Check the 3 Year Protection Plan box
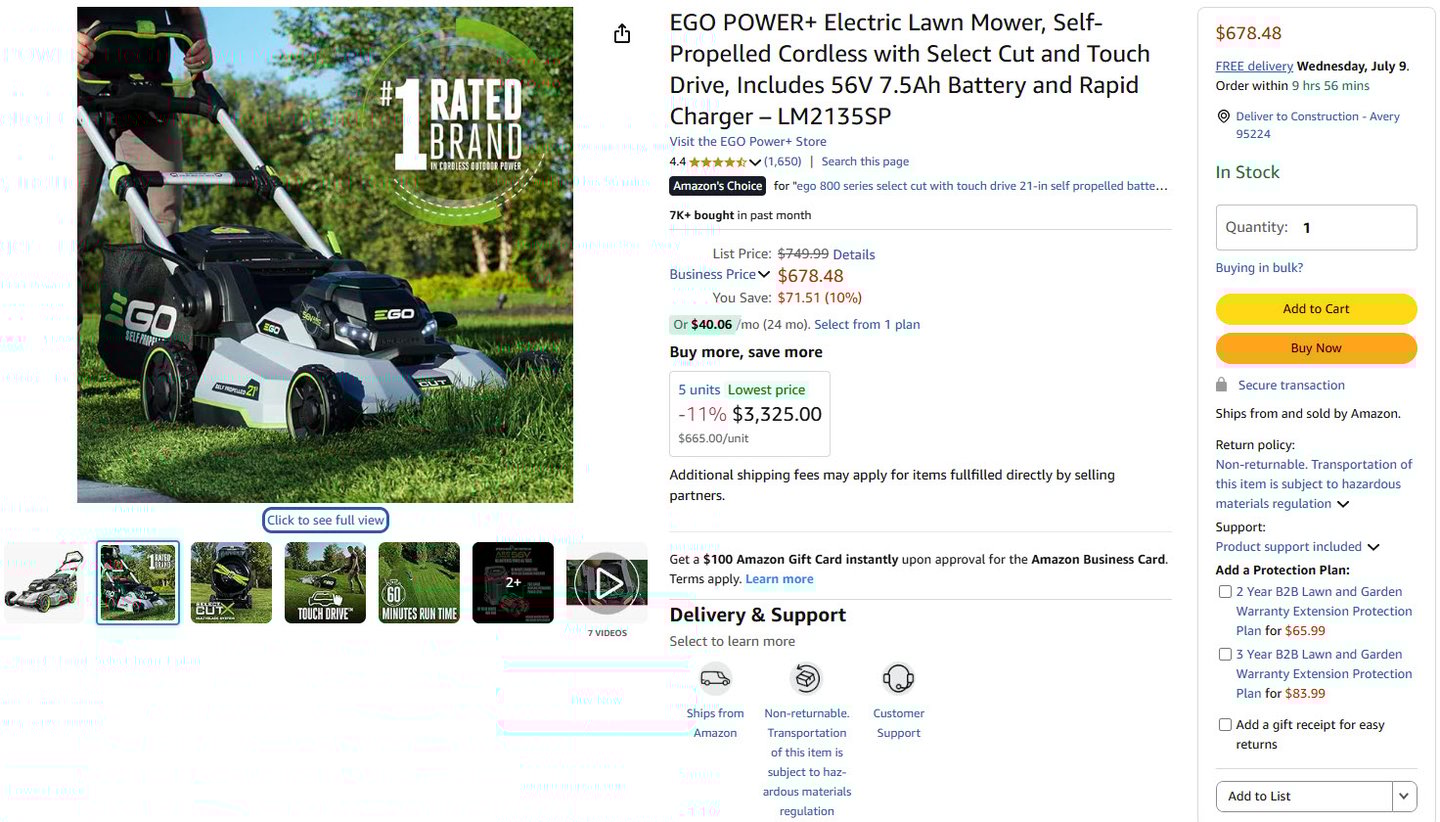 (1225, 655)
